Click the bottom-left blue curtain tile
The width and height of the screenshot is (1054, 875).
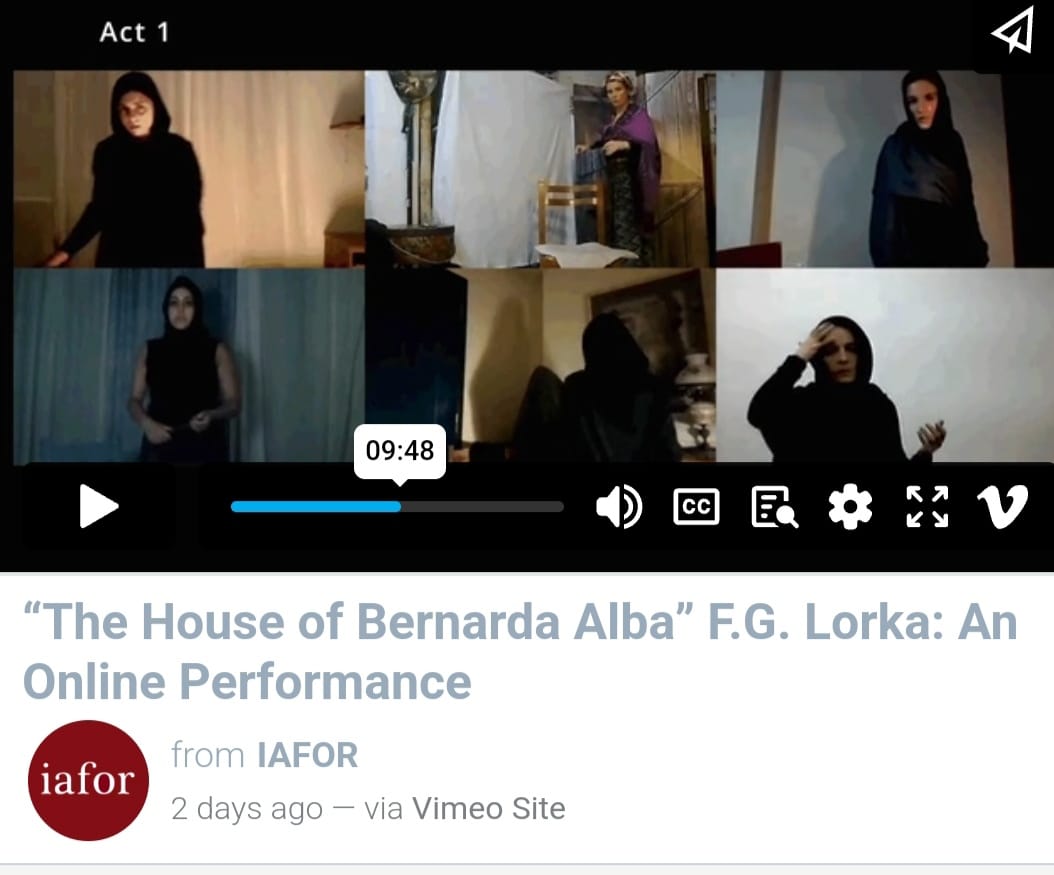point(189,365)
